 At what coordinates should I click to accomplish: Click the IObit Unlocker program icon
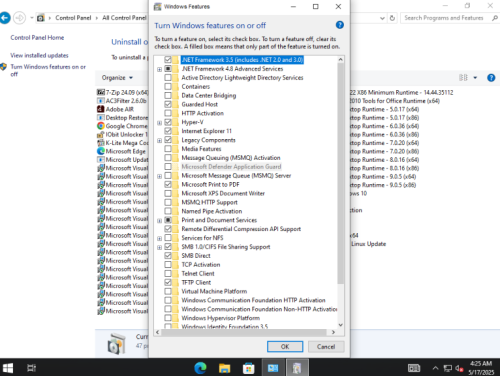[x=100, y=134]
